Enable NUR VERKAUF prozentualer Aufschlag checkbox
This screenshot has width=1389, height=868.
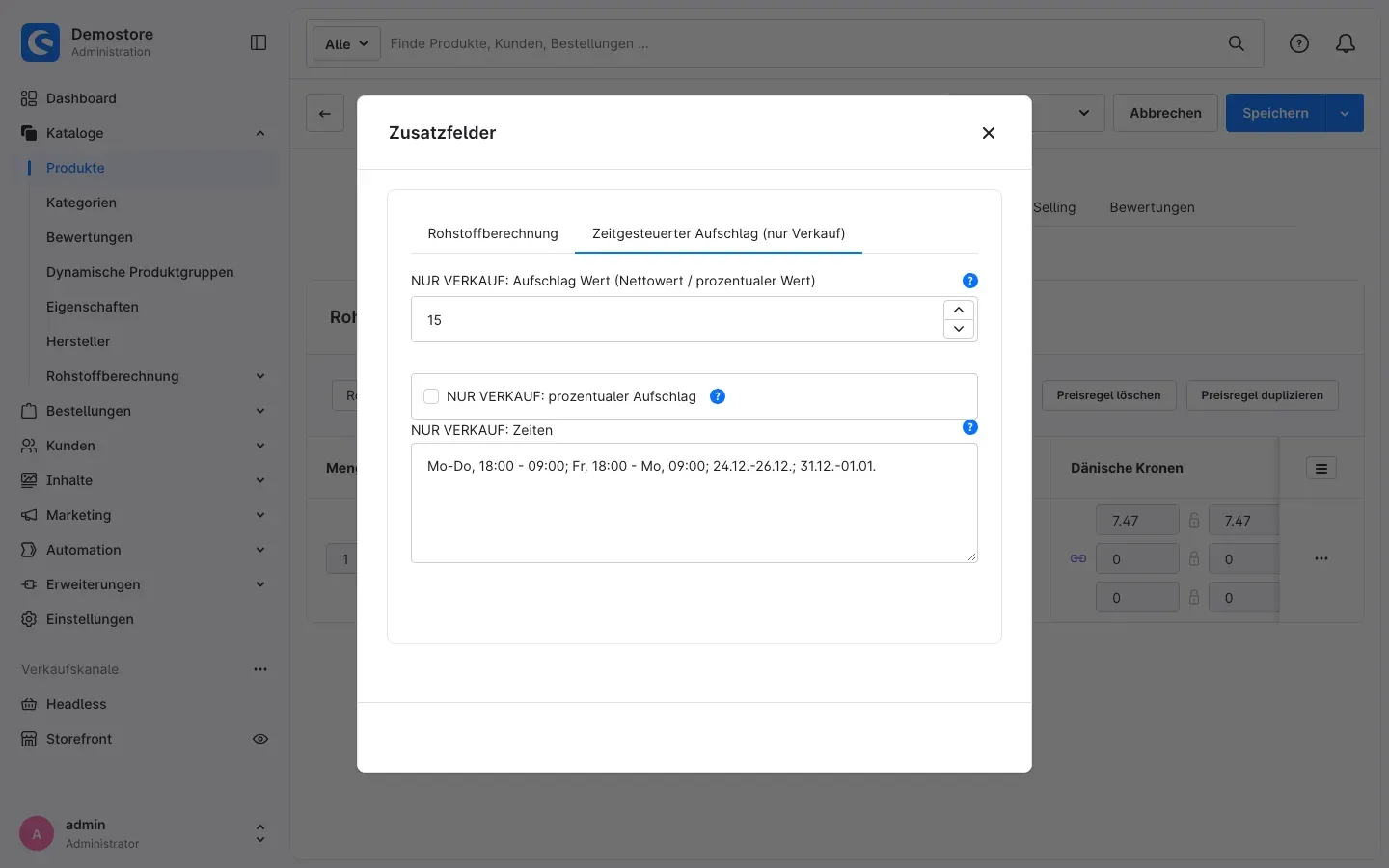431,396
